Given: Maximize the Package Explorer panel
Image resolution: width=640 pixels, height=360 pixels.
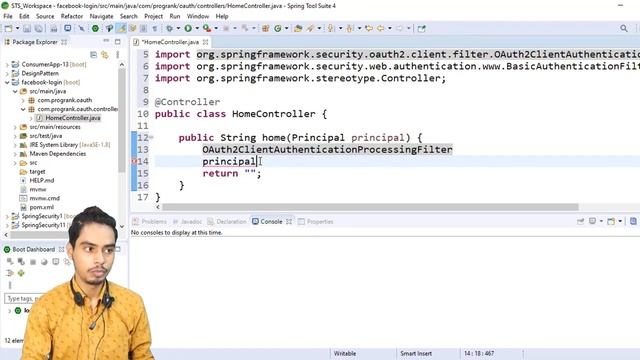Looking at the screenshot, I should pyautogui.click(x=118, y=42).
